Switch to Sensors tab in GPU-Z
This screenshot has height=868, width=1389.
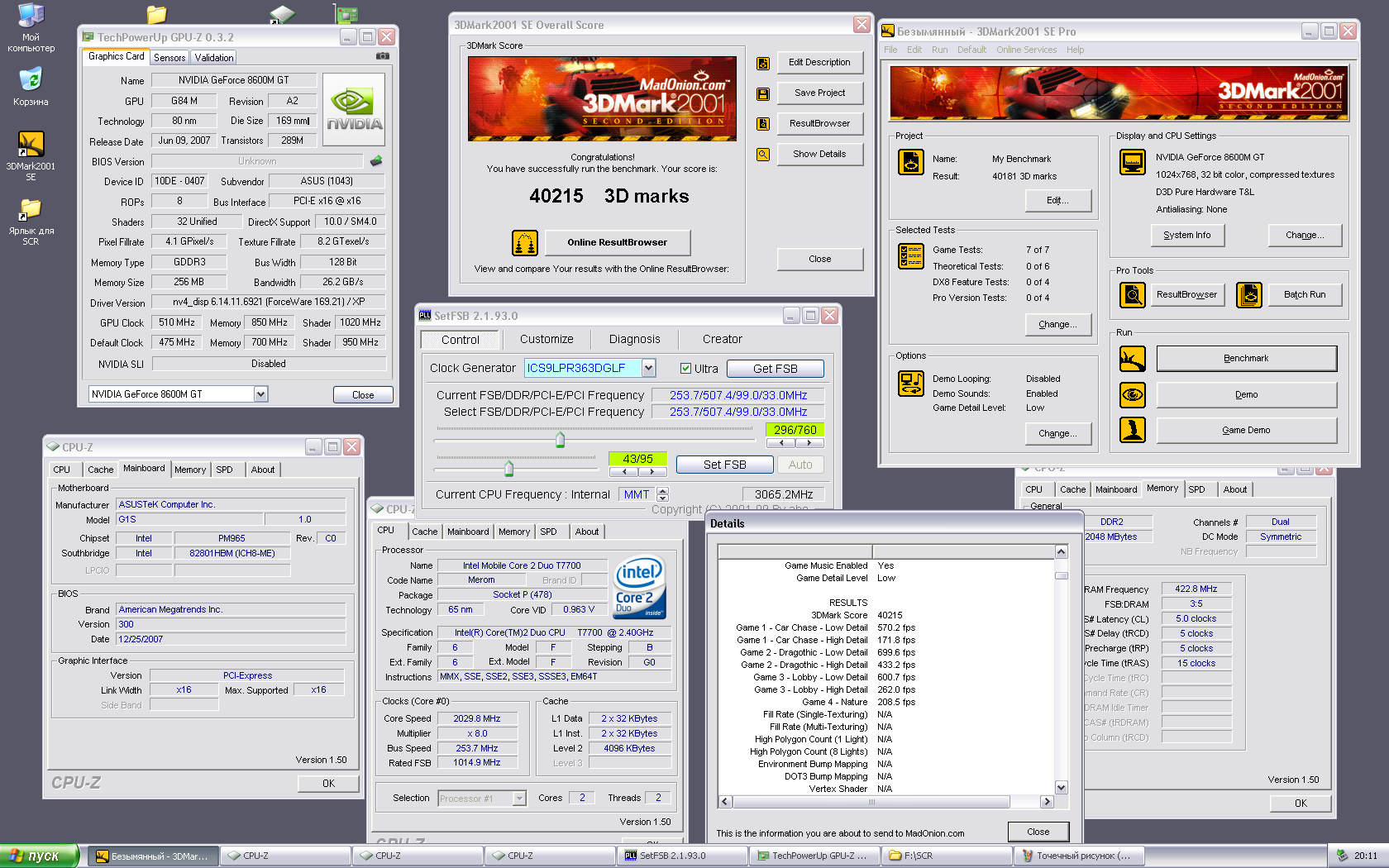coord(169,58)
